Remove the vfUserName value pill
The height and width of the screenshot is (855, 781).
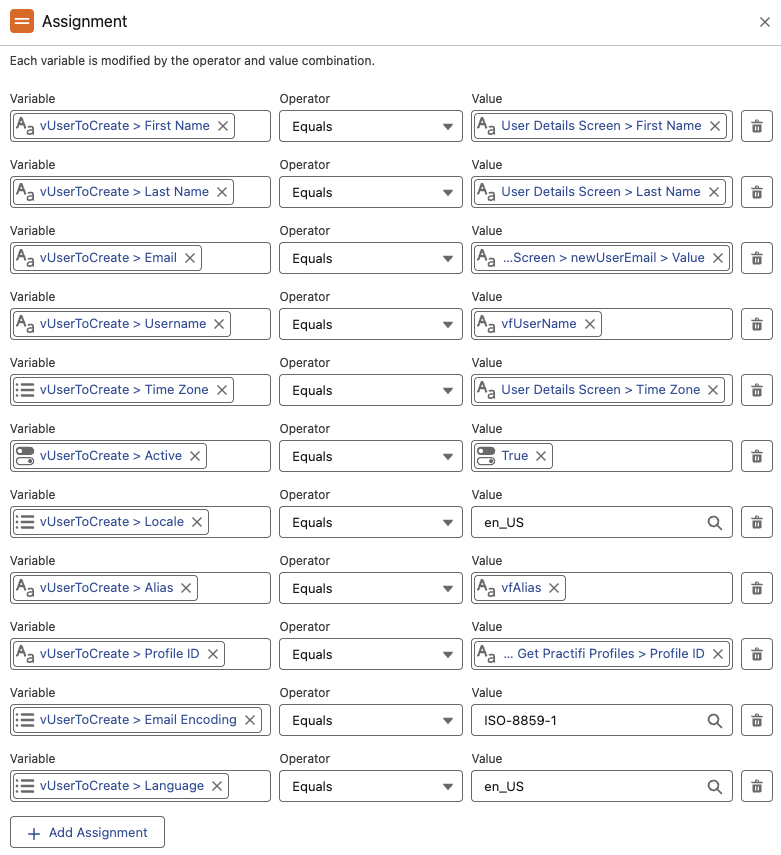click(590, 324)
